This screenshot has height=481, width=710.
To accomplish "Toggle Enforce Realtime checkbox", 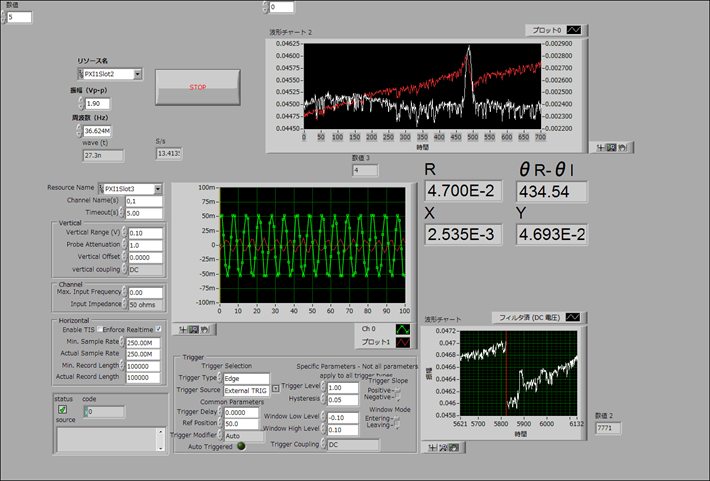I will tap(158, 329).
